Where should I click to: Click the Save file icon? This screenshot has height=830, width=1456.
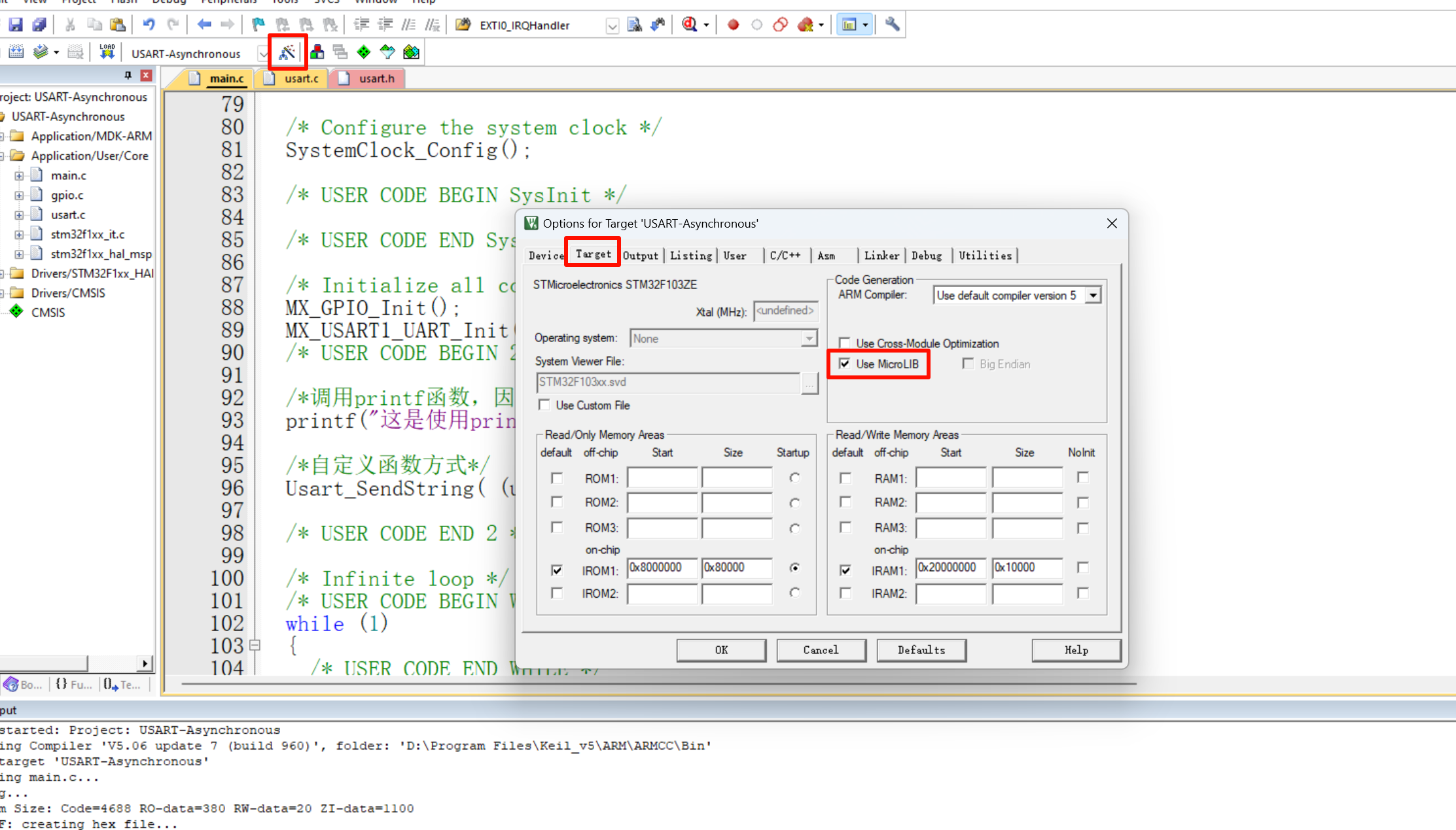pos(15,25)
